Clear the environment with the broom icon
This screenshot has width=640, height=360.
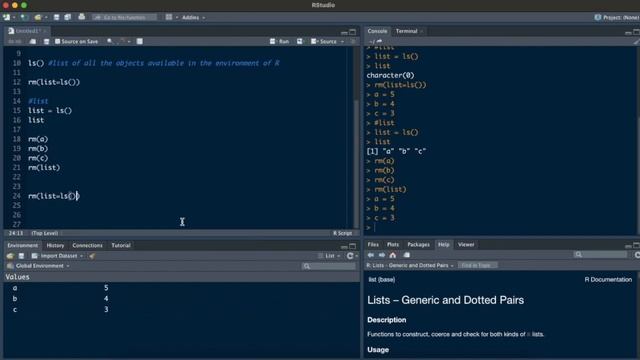coord(92,256)
